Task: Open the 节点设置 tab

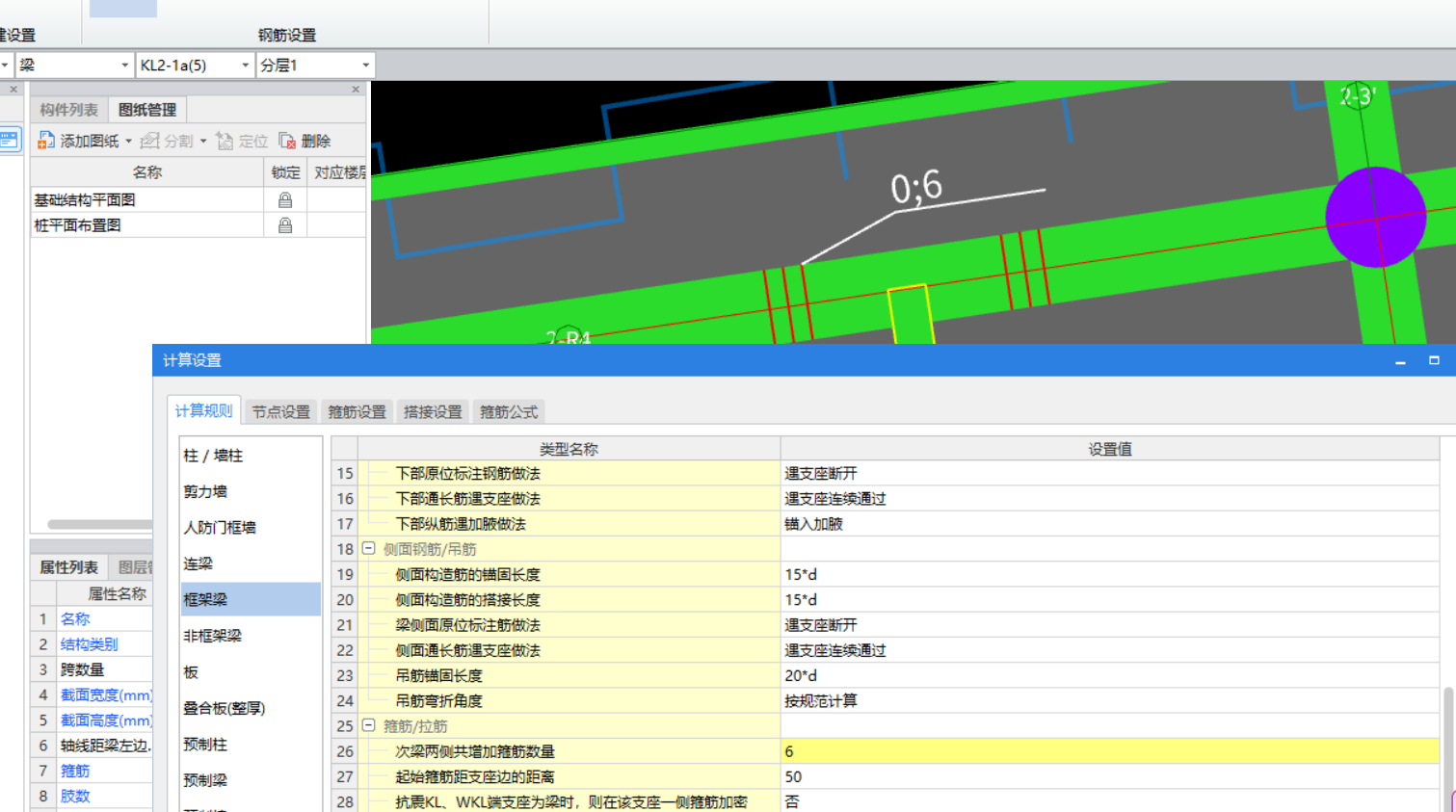Action: 281,411
